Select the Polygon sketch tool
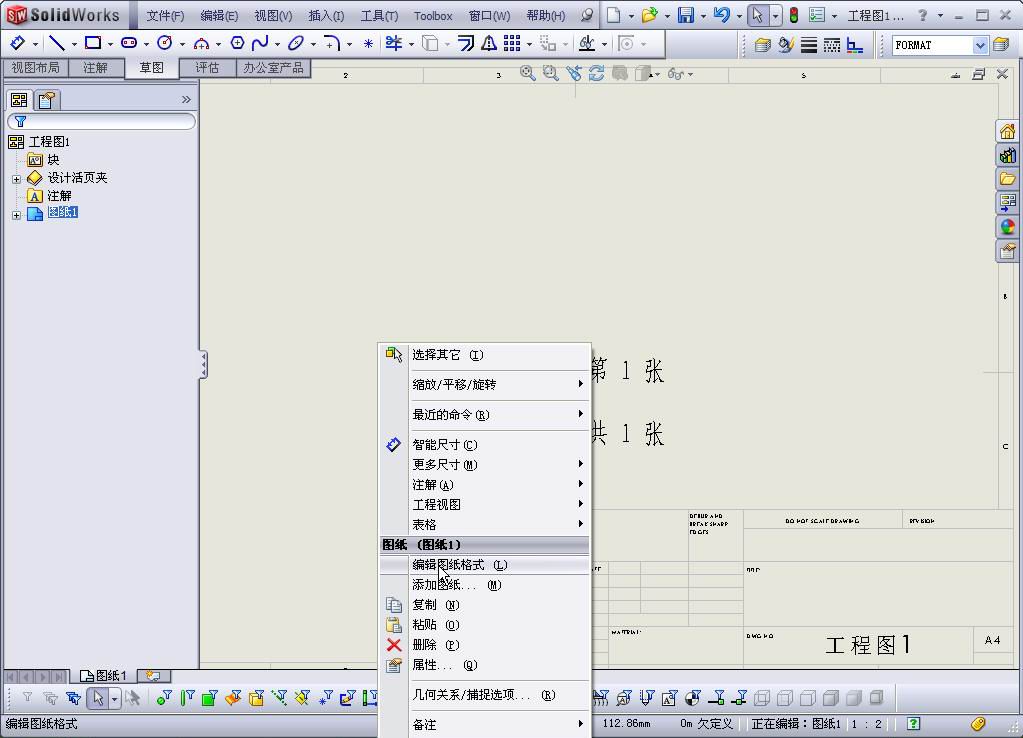 click(237, 44)
